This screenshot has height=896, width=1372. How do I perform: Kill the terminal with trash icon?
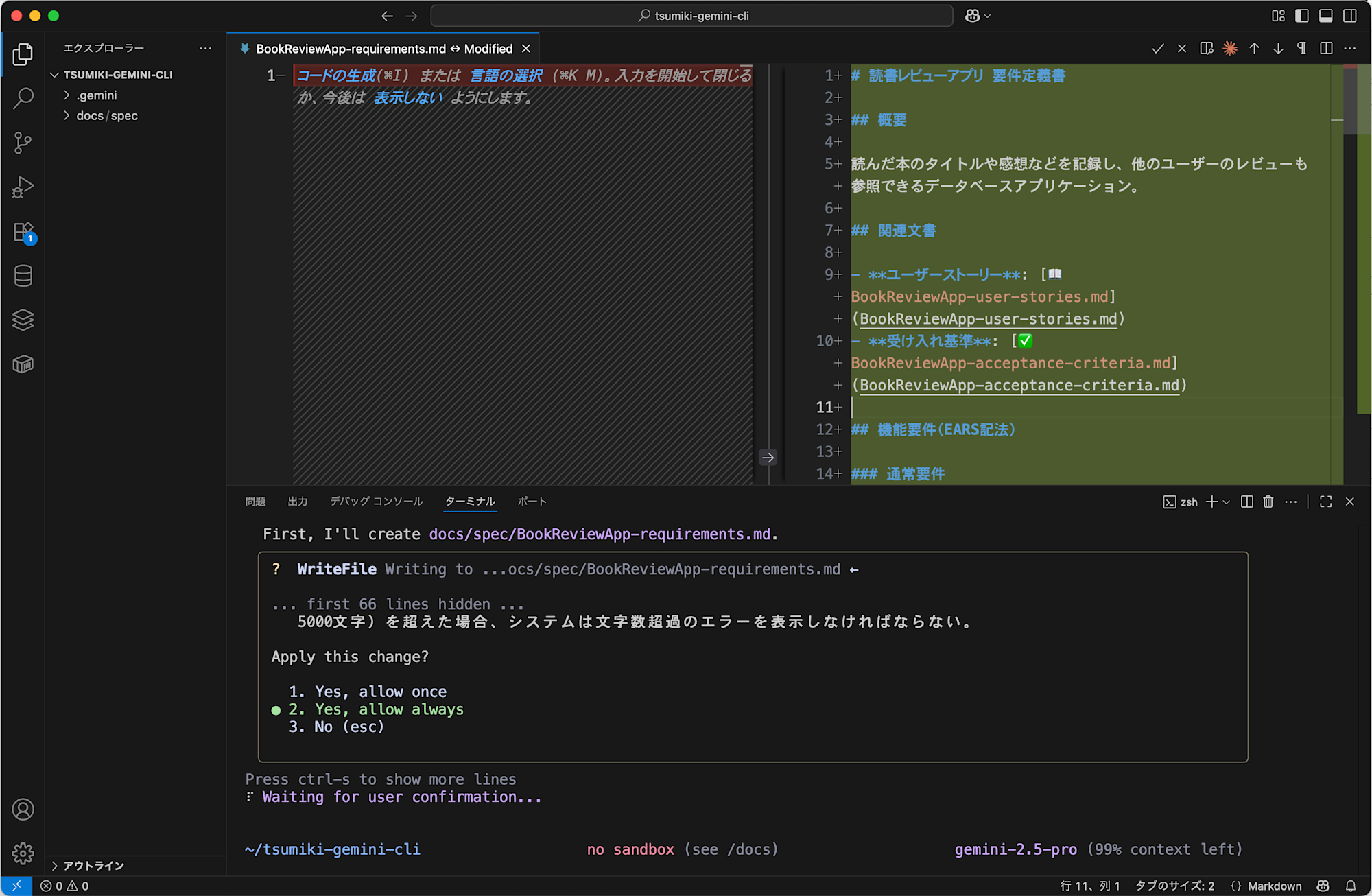pyautogui.click(x=1268, y=502)
